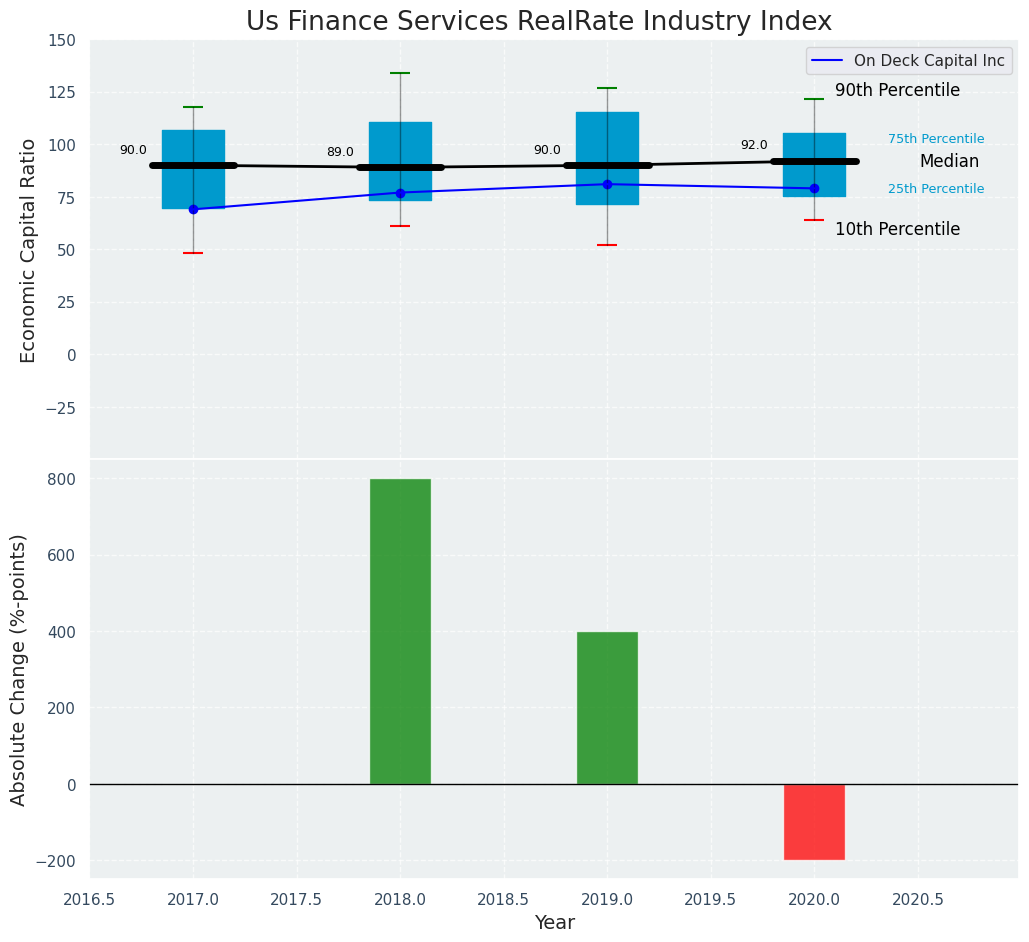This screenshot has width=1029, height=942.
Task: Select the 2018 green change bar
Action: (400, 631)
